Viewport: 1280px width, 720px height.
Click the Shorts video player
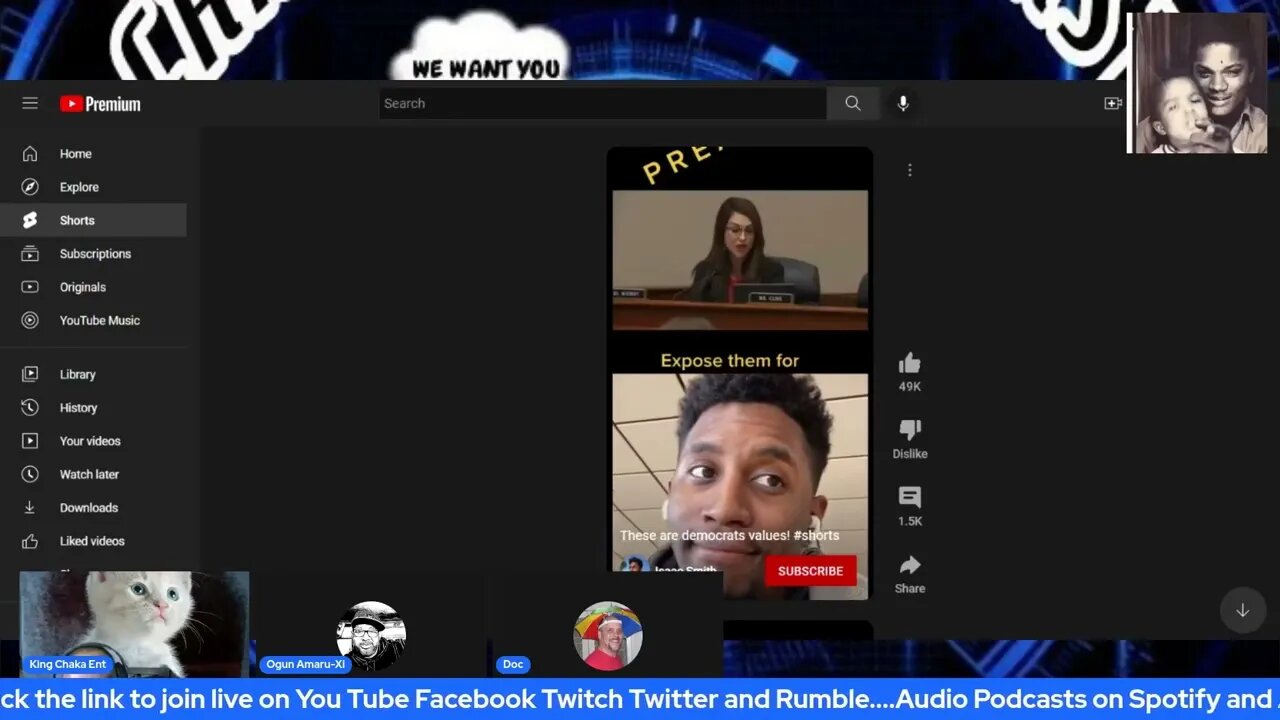click(740, 373)
